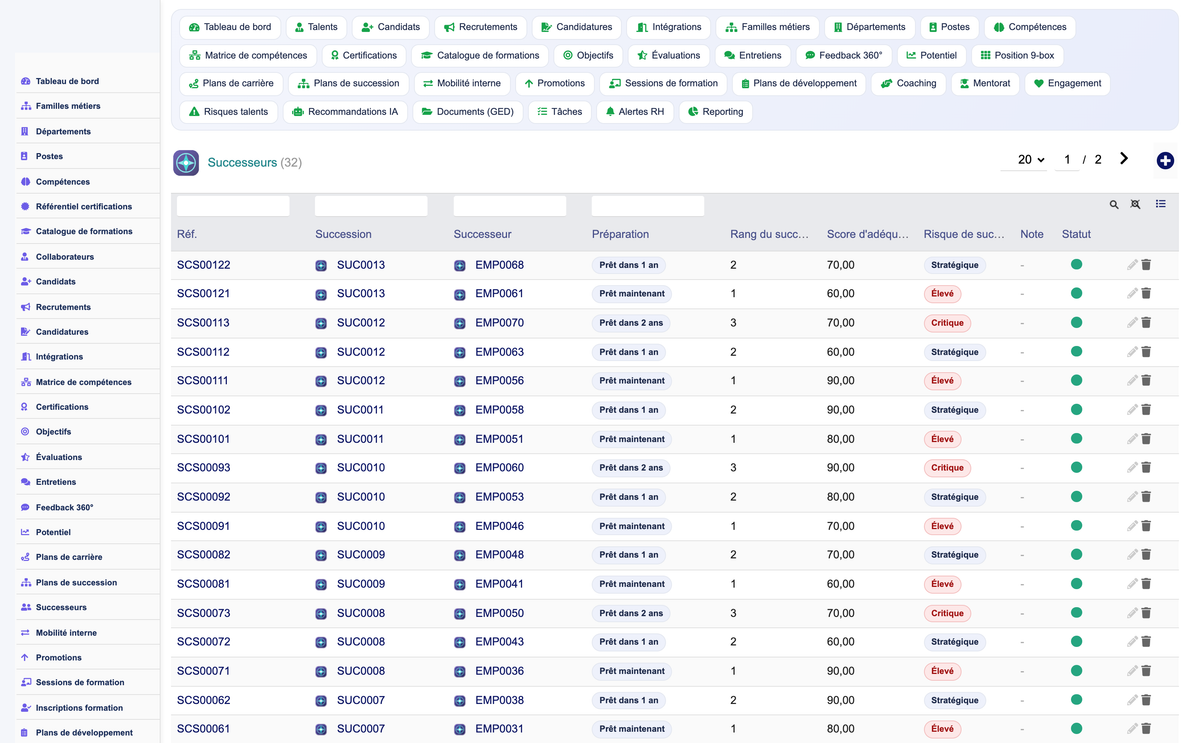Click the Successeur filter input field
This screenshot has height=743, width=1200.
tap(510, 206)
